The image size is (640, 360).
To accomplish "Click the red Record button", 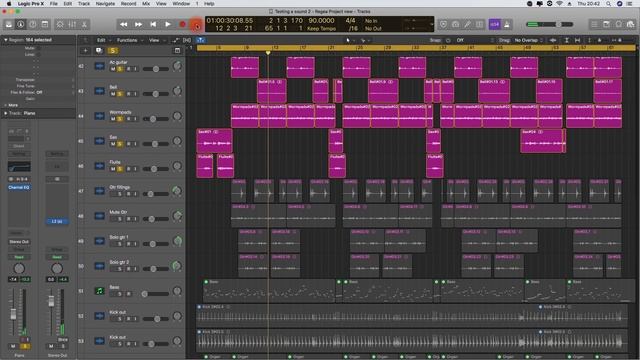I will (182, 24).
